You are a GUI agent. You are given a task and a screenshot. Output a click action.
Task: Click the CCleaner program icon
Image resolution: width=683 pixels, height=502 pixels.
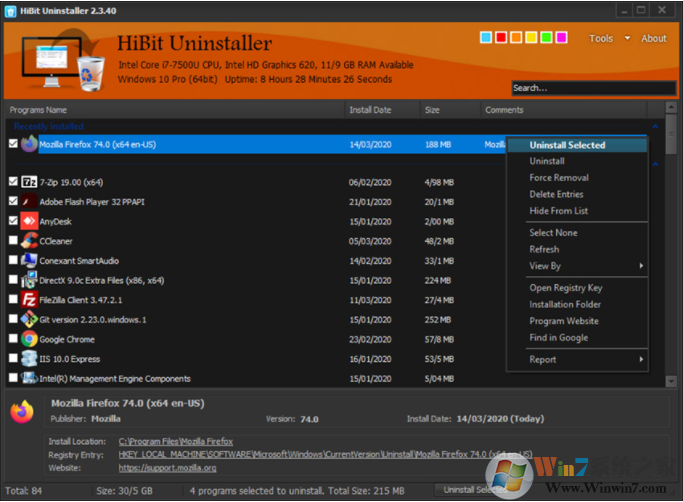point(29,241)
